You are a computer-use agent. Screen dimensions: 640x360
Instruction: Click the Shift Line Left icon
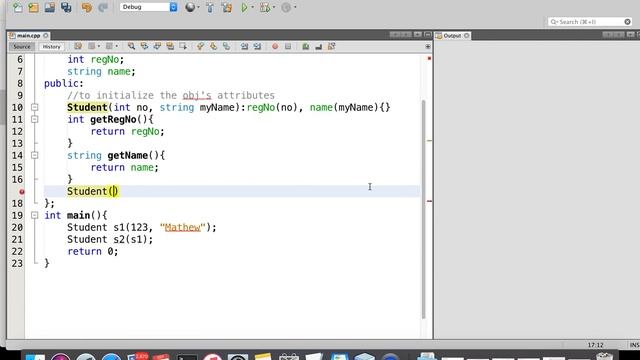[x=244, y=47]
